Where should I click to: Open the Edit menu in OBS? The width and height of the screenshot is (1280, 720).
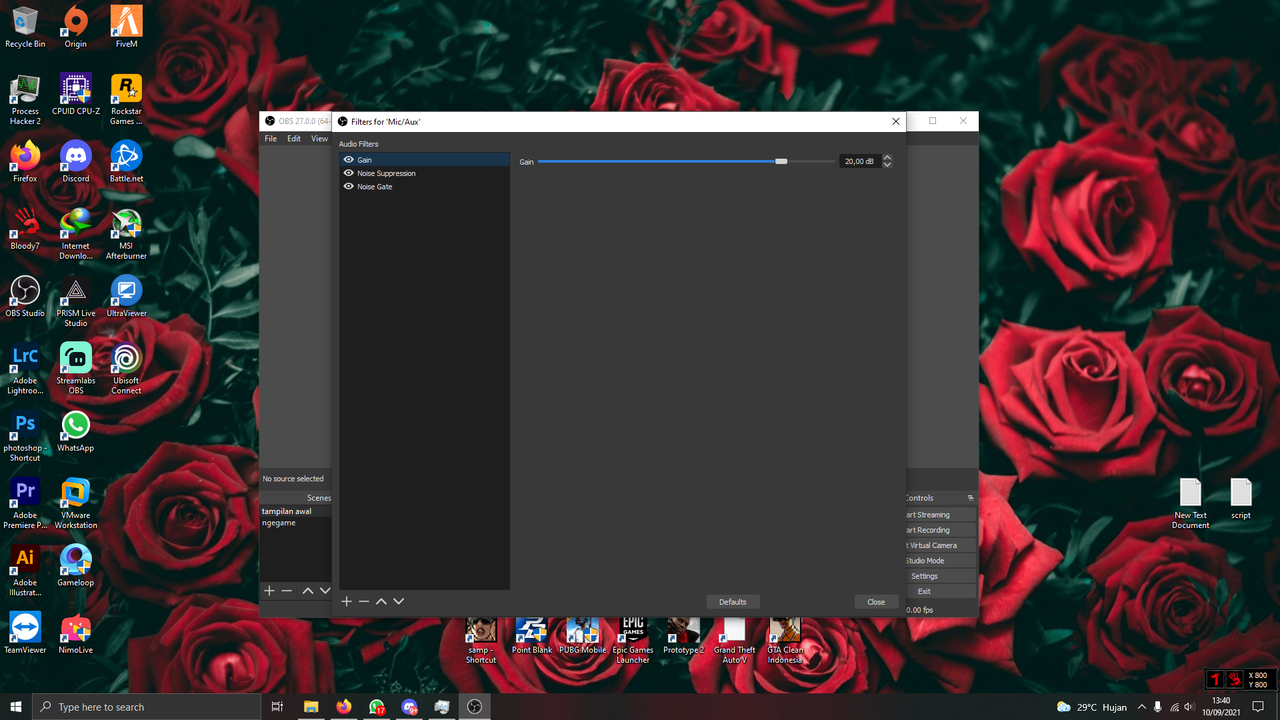click(x=294, y=139)
